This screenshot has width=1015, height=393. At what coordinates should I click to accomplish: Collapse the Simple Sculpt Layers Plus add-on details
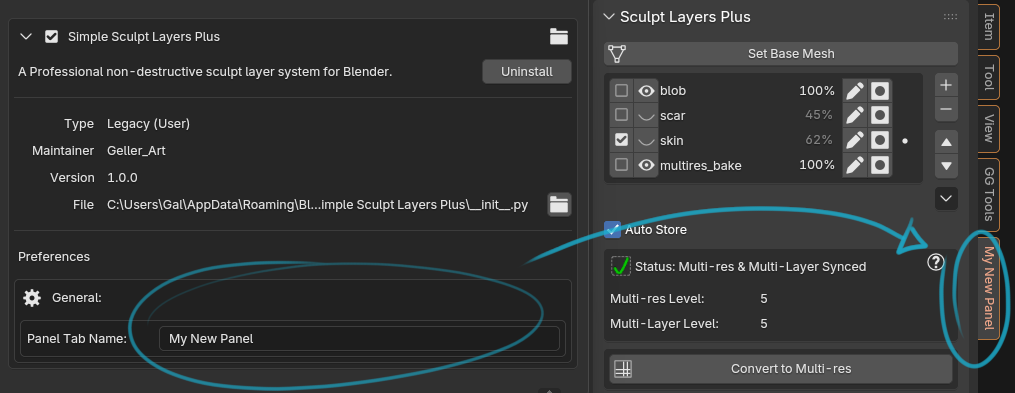[26, 37]
